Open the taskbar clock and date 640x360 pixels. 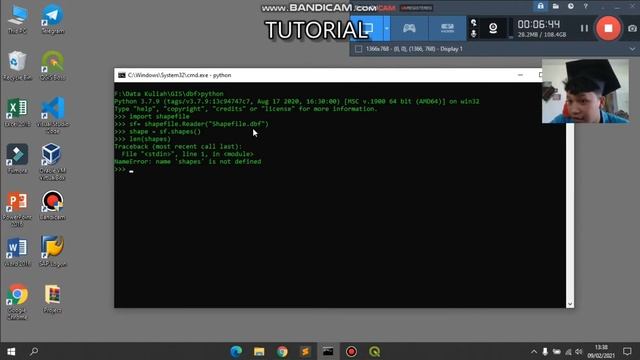601,351
